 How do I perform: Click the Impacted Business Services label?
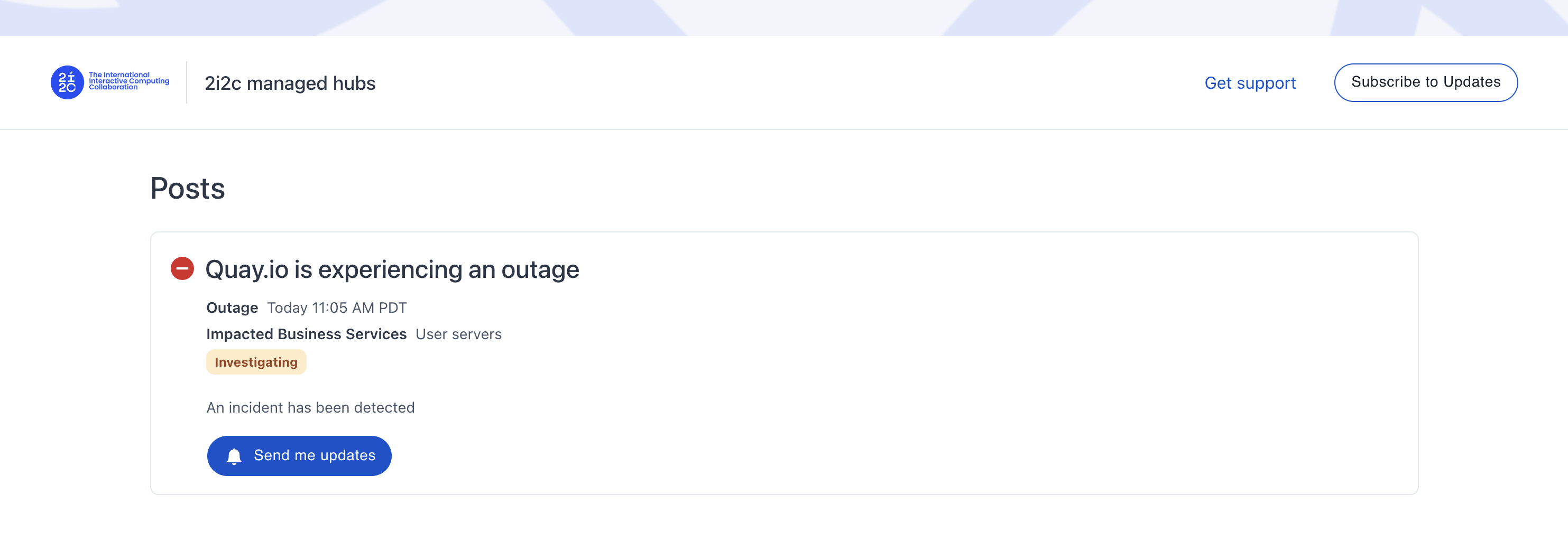click(306, 334)
